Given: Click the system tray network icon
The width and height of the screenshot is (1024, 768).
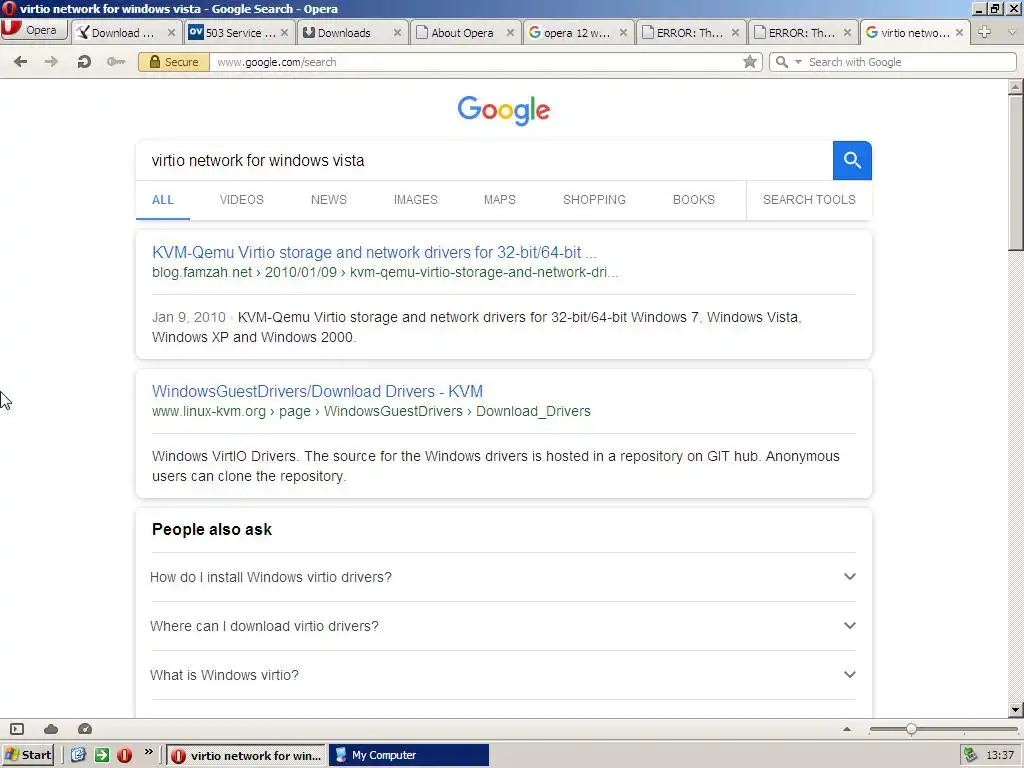Looking at the screenshot, I should [x=970, y=755].
